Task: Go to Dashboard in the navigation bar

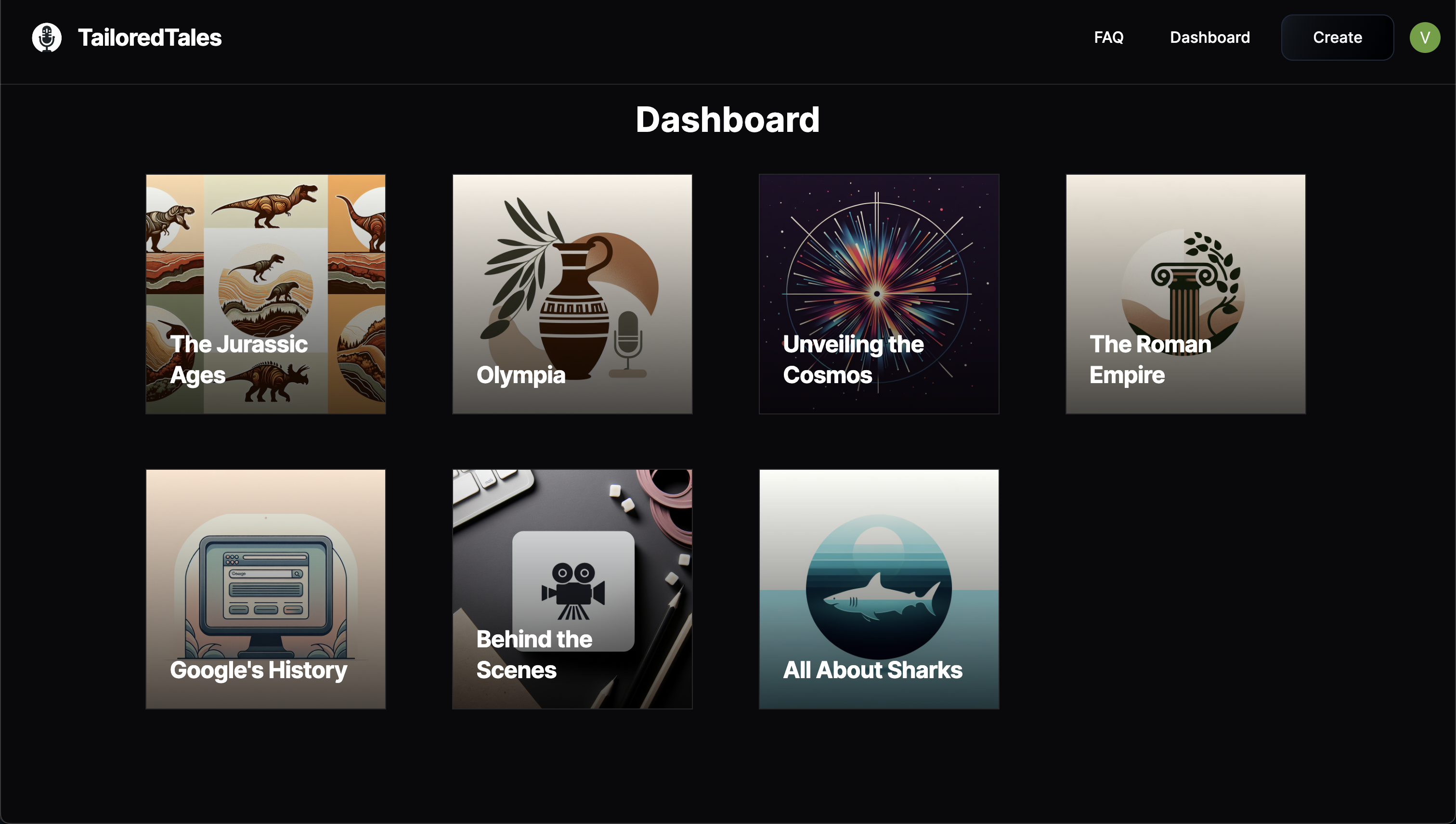Action: pos(1209,38)
